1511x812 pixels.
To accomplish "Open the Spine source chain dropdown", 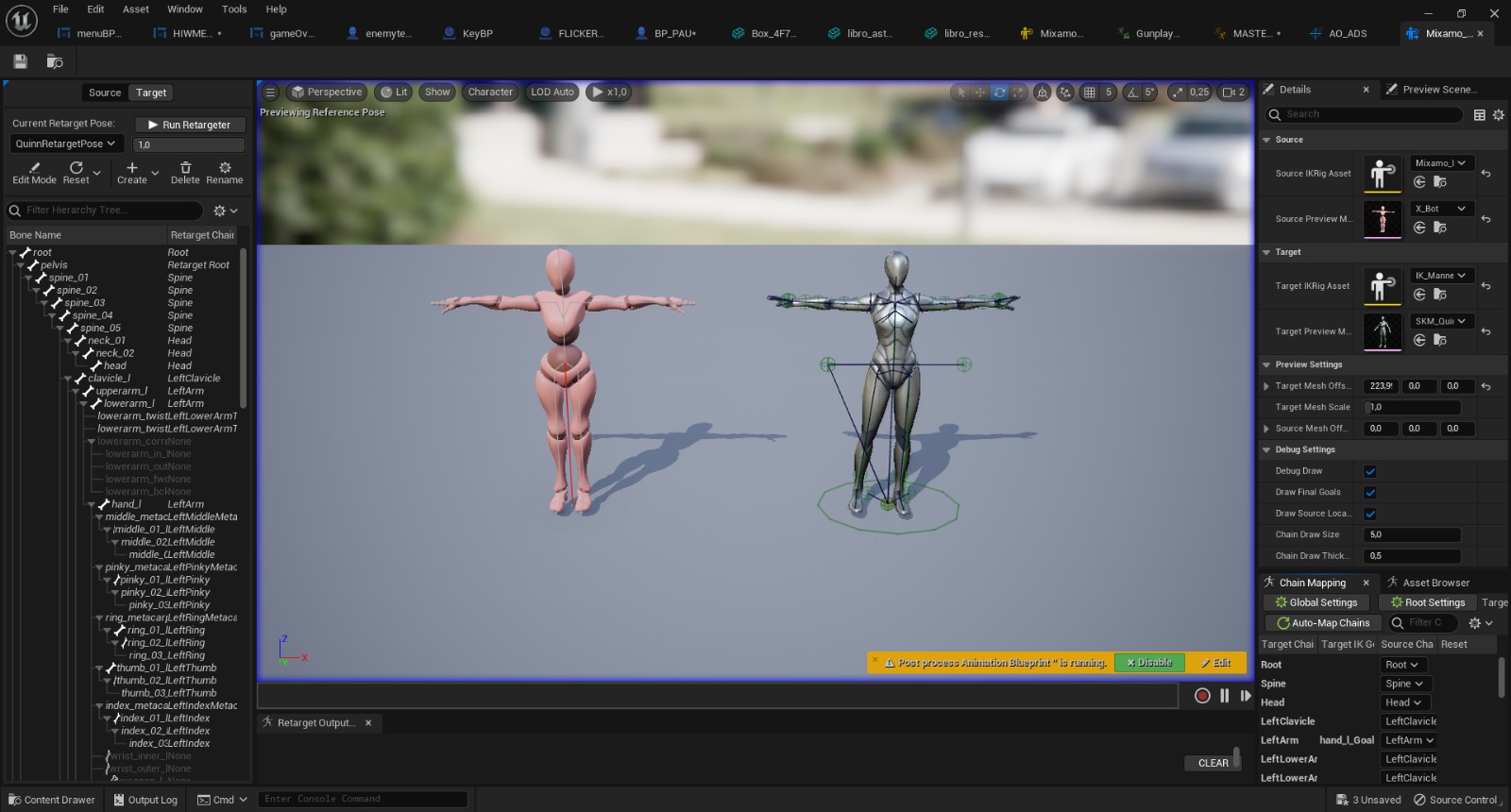I will click(x=1404, y=684).
